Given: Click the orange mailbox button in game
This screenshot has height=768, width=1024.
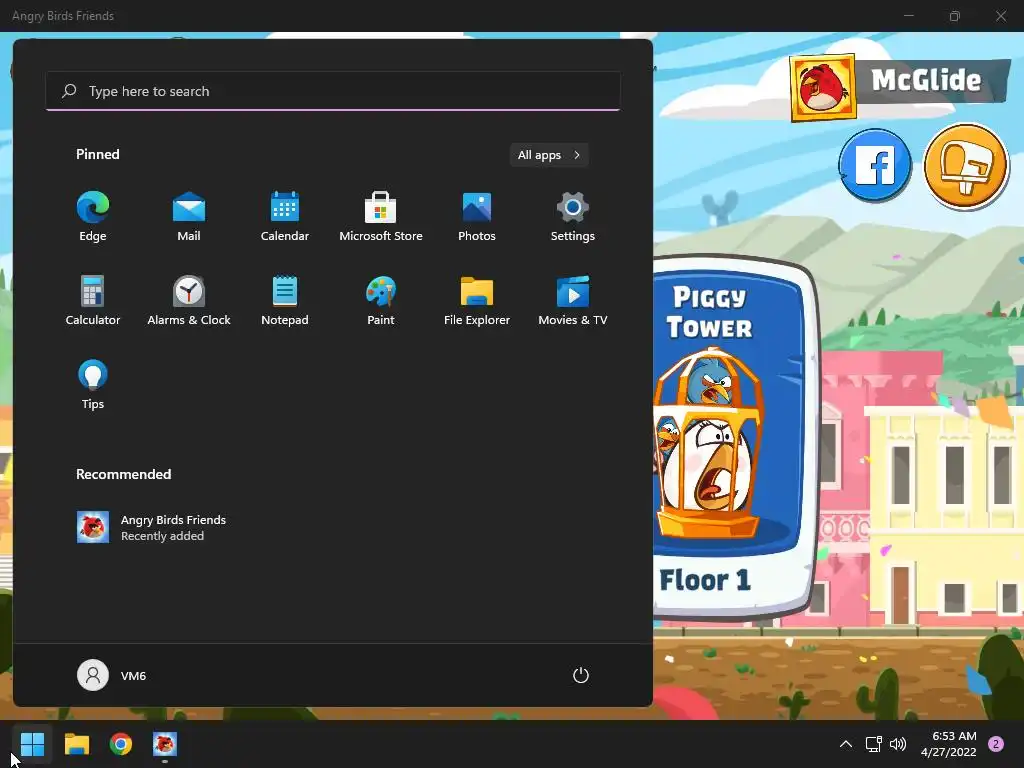Looking at the screenshot, I should tap(966, 165).
